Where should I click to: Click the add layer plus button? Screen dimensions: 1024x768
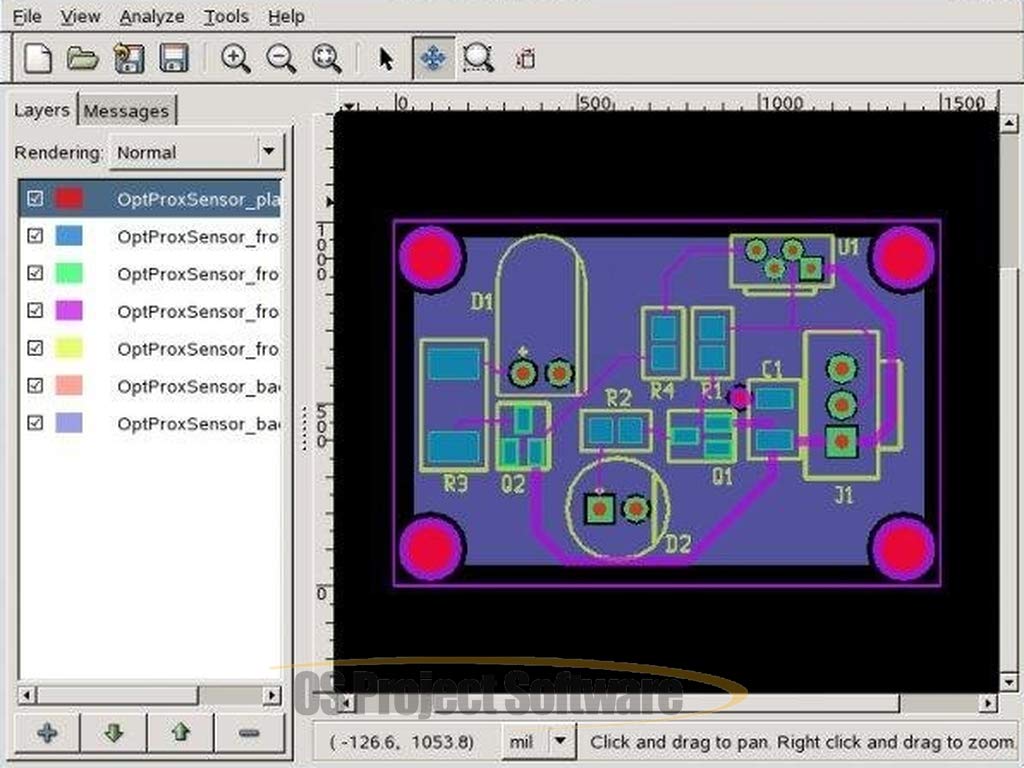coord(47,733)
